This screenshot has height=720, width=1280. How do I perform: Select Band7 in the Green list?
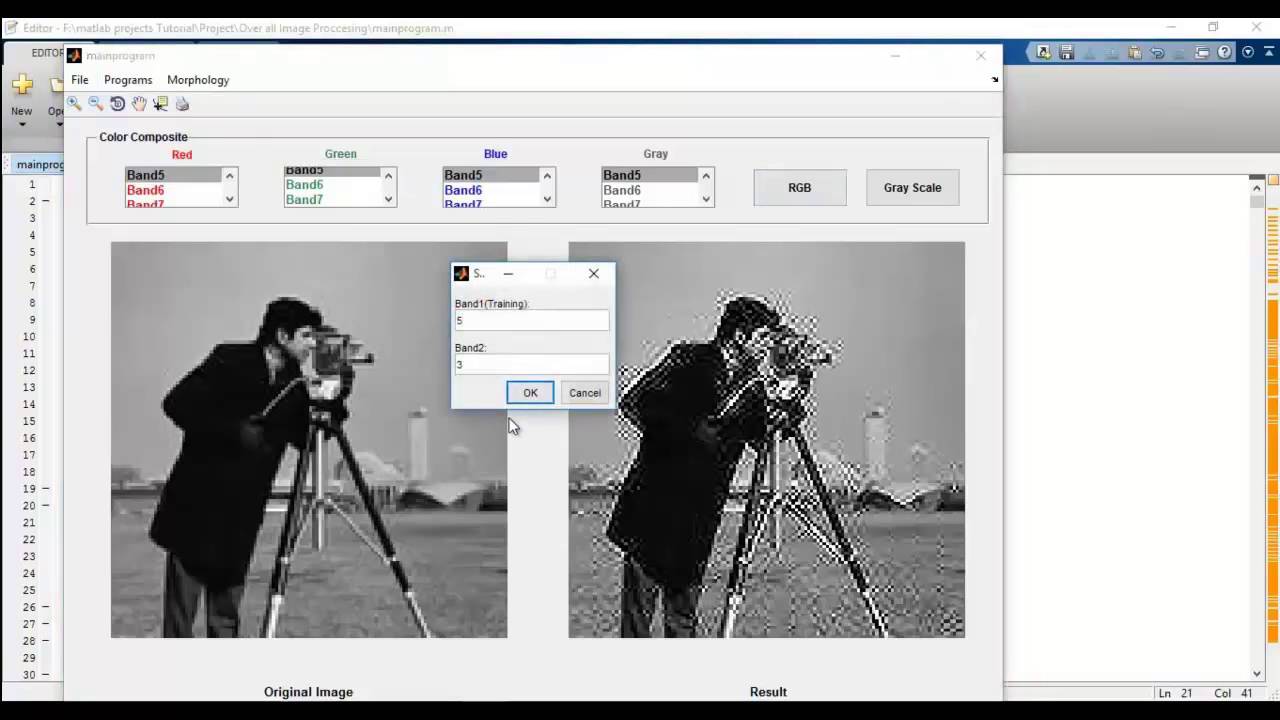[332, 200]
